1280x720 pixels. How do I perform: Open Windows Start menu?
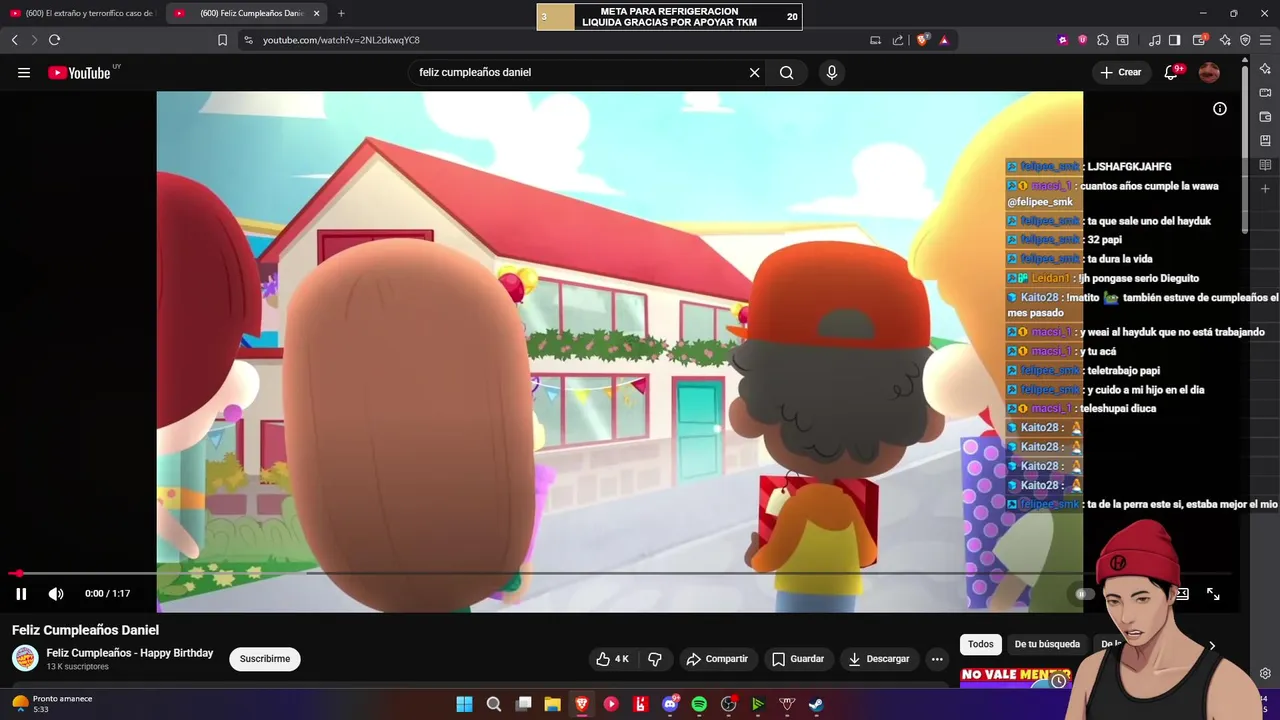tap(464, 704)
